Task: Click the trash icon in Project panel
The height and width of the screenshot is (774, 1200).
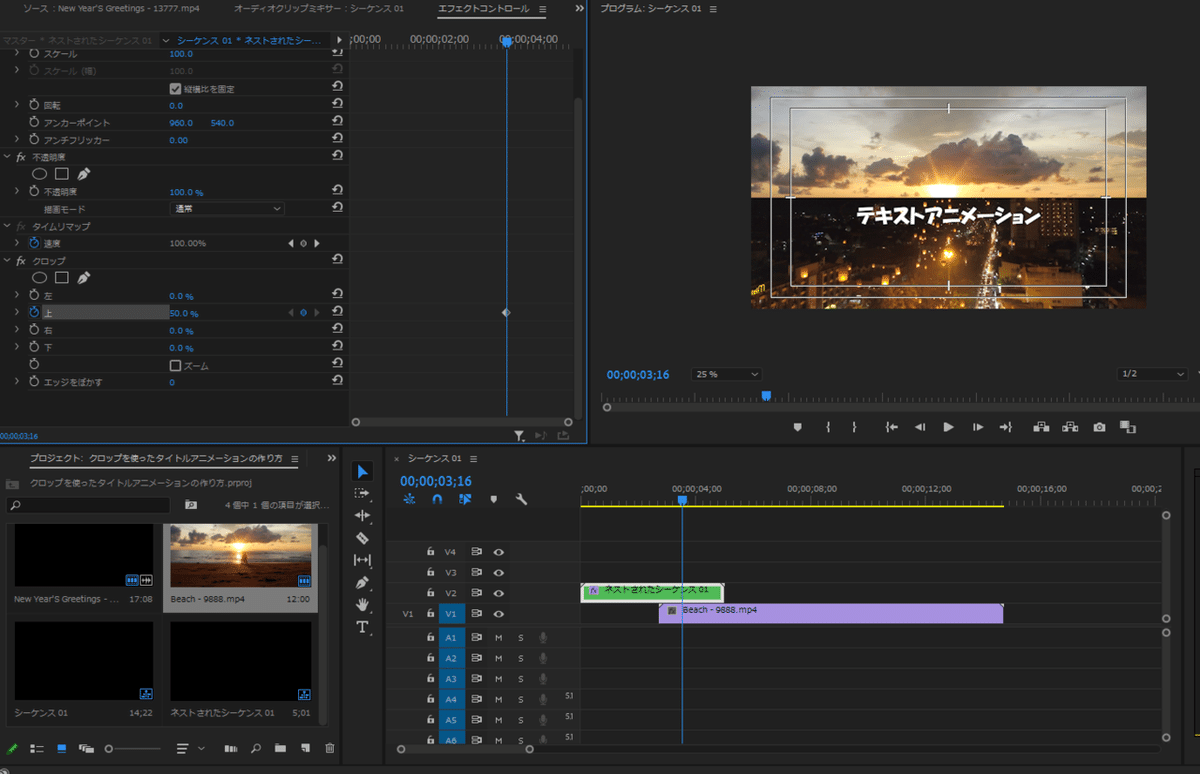Action: [330, 748]
